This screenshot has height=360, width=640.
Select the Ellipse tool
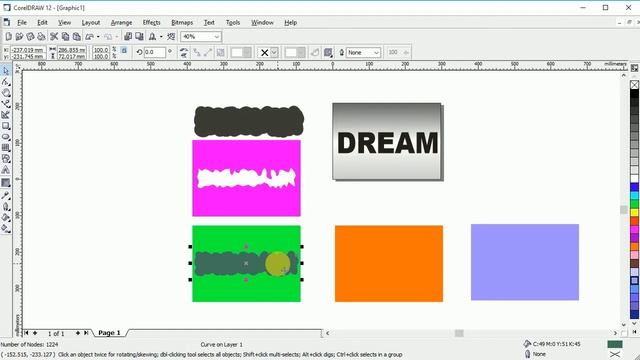(x=6, y=137)
